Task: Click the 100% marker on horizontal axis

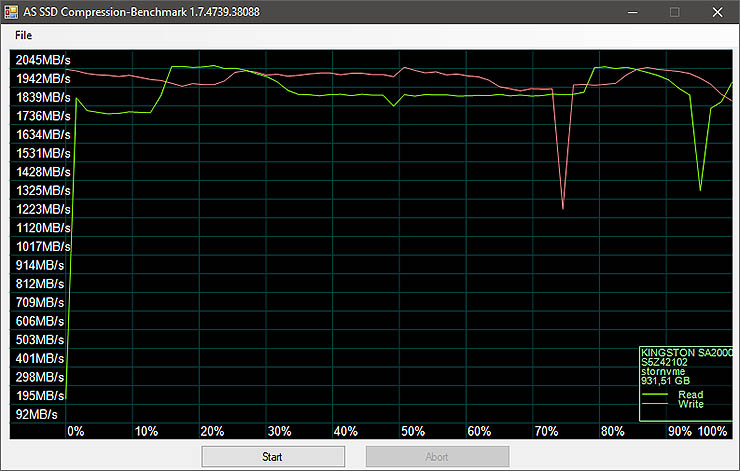Action: pyautogui.click(x=712, y=431)
